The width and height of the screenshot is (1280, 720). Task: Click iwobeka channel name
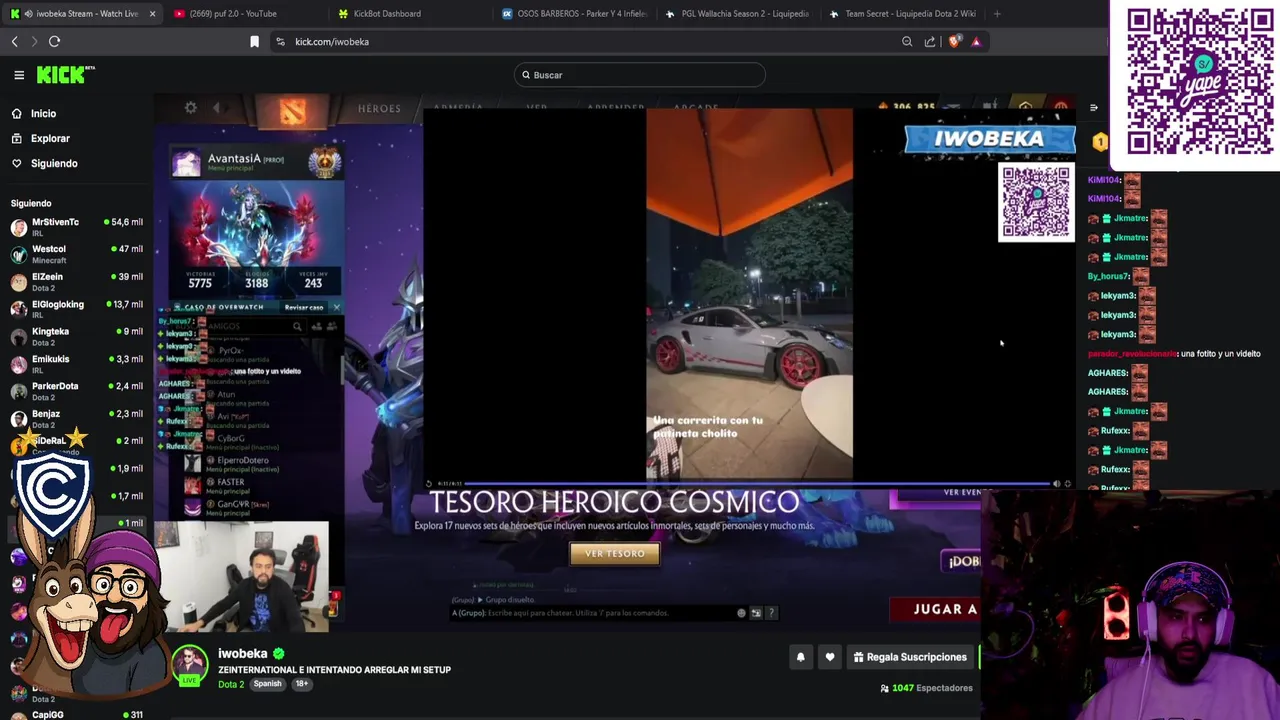coord(242,653)
